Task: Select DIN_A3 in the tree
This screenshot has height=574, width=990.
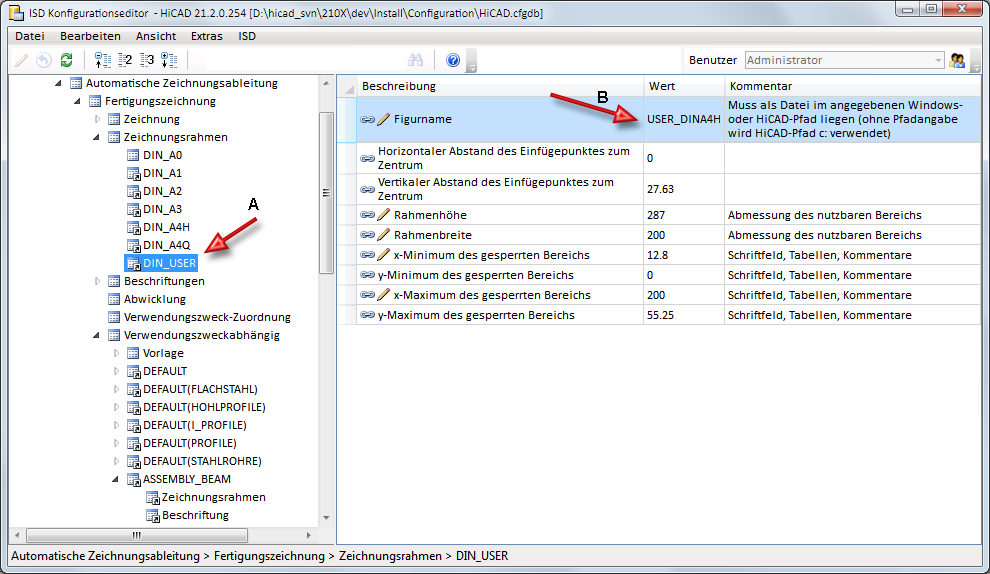Action: [162, 209]
